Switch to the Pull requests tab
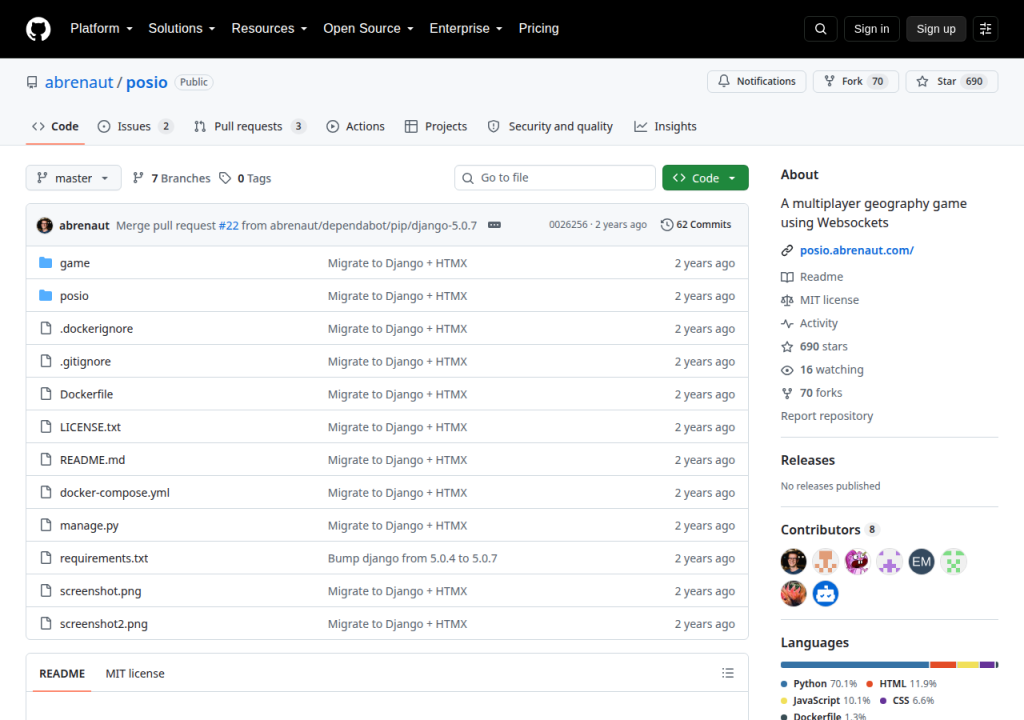1024x720 pixels. [x=249, y=126]
